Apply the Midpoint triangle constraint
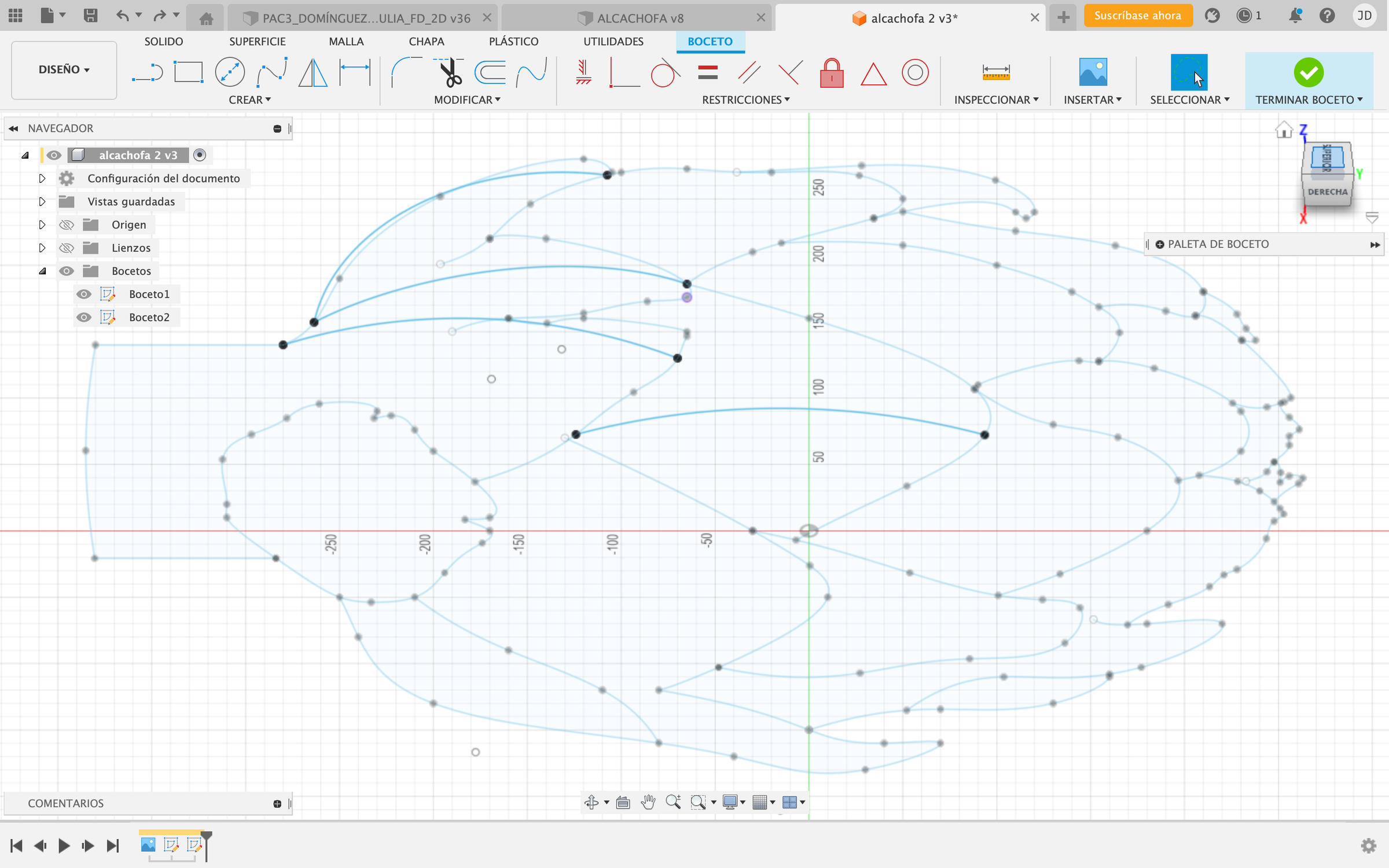The image size is (1389, 868). pyautogui.click(x=873, y=74)
